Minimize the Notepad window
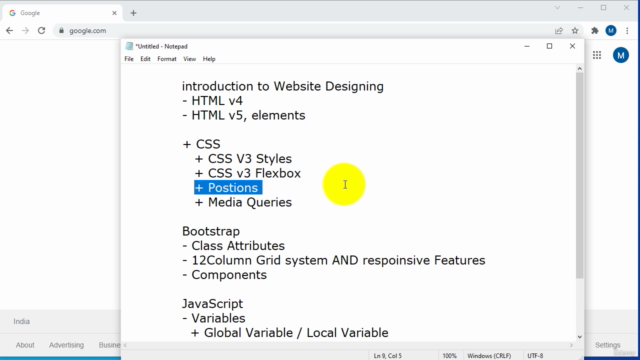The width and height of the screenshot is (640, 360). pos(527,46)
